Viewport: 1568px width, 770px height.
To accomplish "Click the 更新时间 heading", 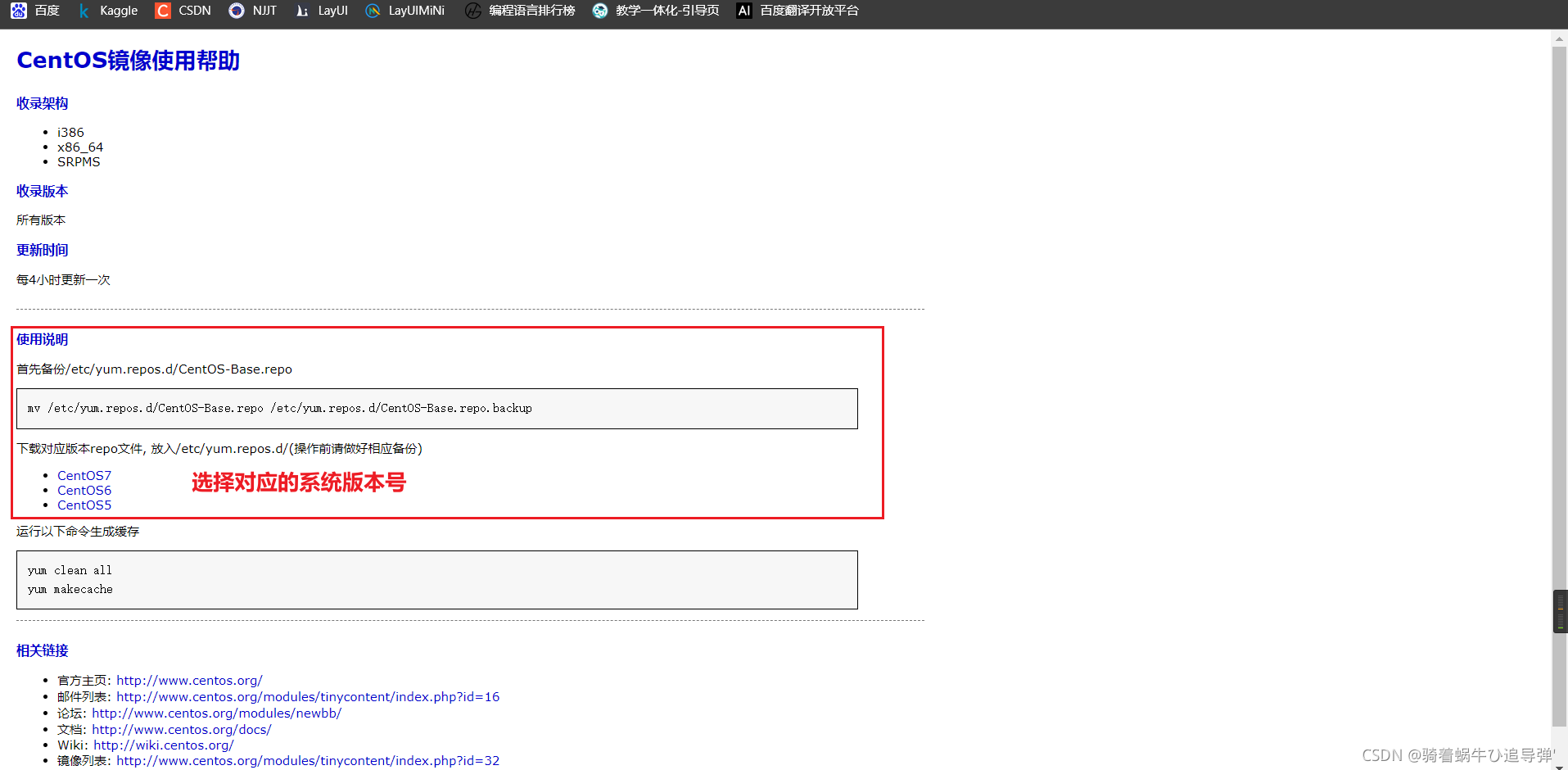I will (43, 250).
